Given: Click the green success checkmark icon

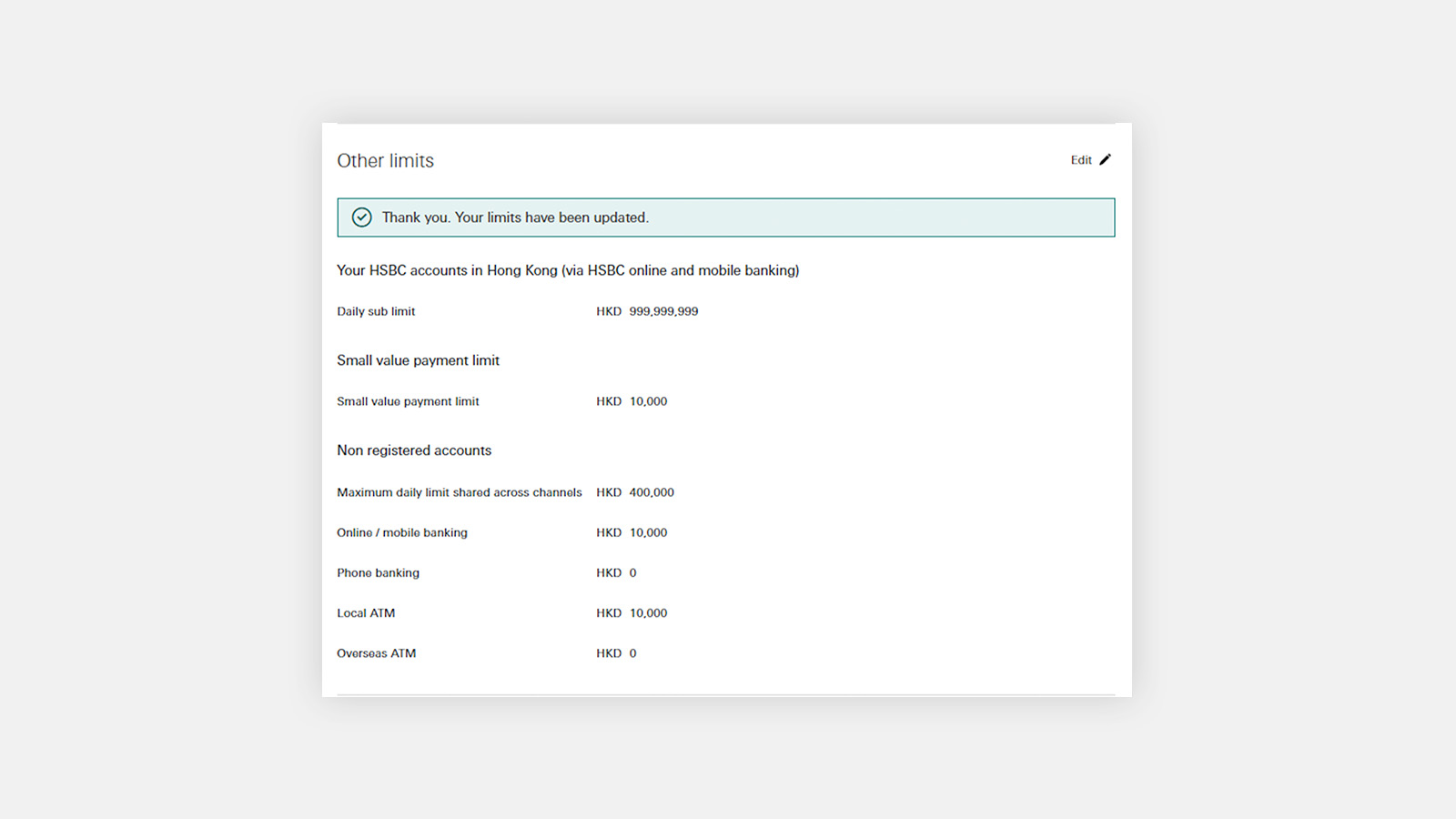Looking at the screenshot, I should 362,217.
